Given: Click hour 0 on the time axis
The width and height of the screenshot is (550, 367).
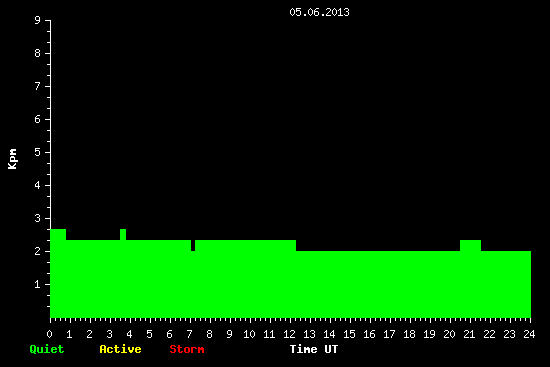Looking at the screenshot, I should point(49,334).
